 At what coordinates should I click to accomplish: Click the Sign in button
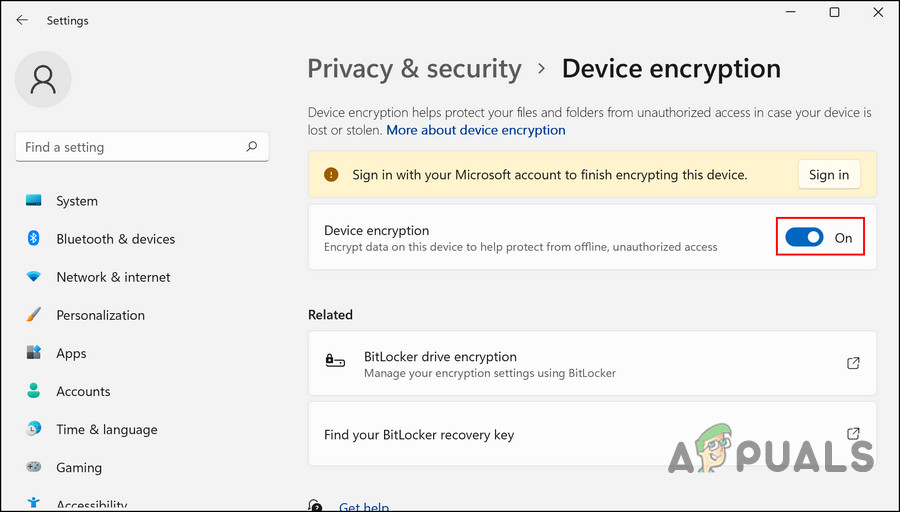click(828, 175)
